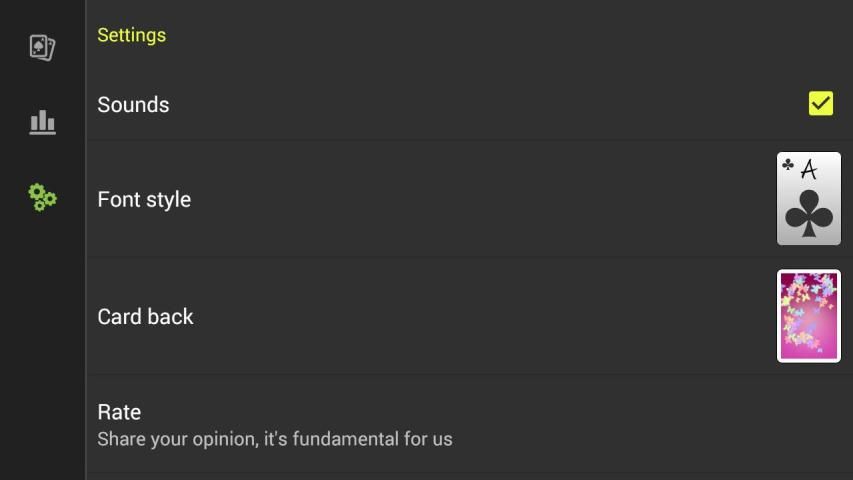Tap the butterfly card back image
Viewport: 853px width, 480px height.
pyautogui.click(x=808, y=316)
